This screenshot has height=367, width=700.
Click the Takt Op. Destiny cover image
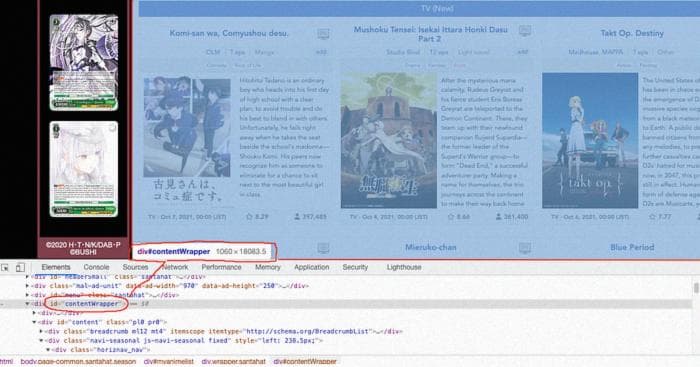(590, 141)
